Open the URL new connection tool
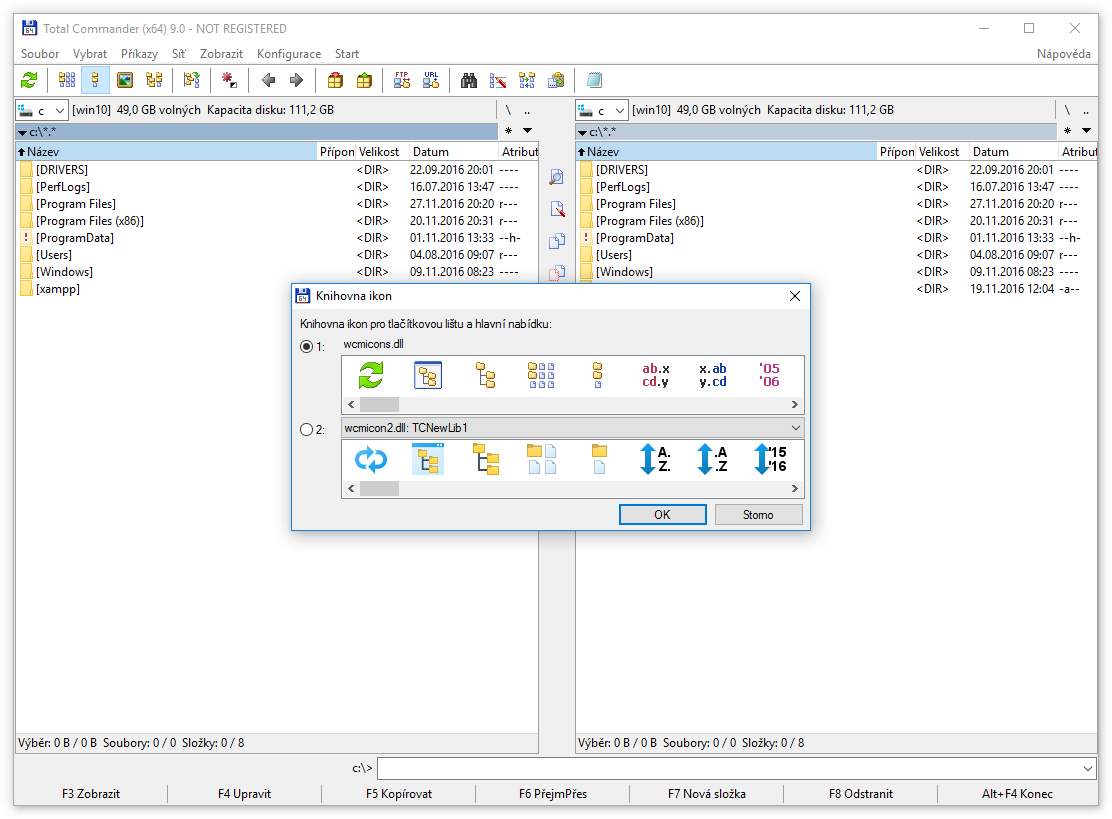 coord(431,80)
